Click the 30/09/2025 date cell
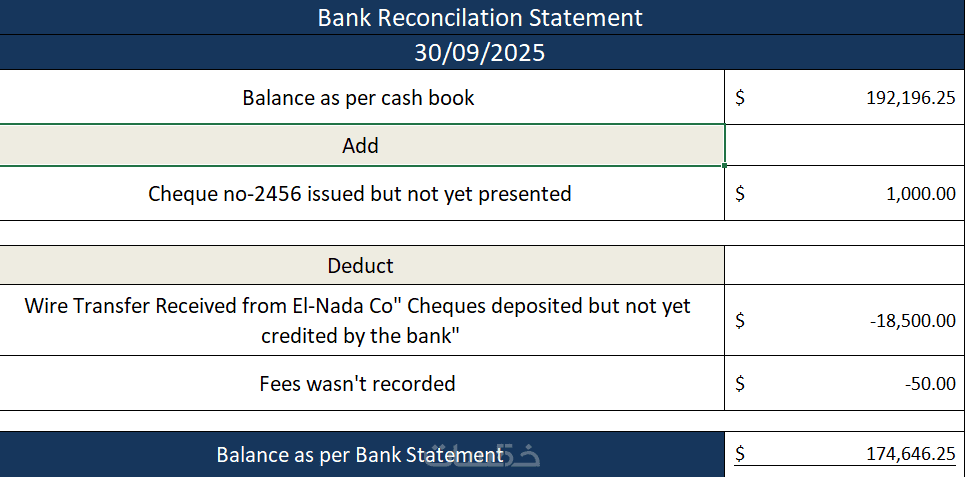 pyautogui.click(x=480, y=52)
